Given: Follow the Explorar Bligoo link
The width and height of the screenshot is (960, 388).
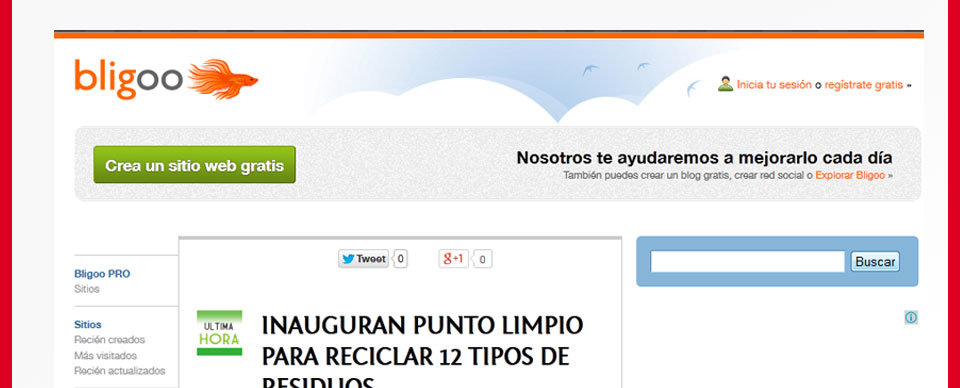Looking at the screenshot, I should [850, 175].
